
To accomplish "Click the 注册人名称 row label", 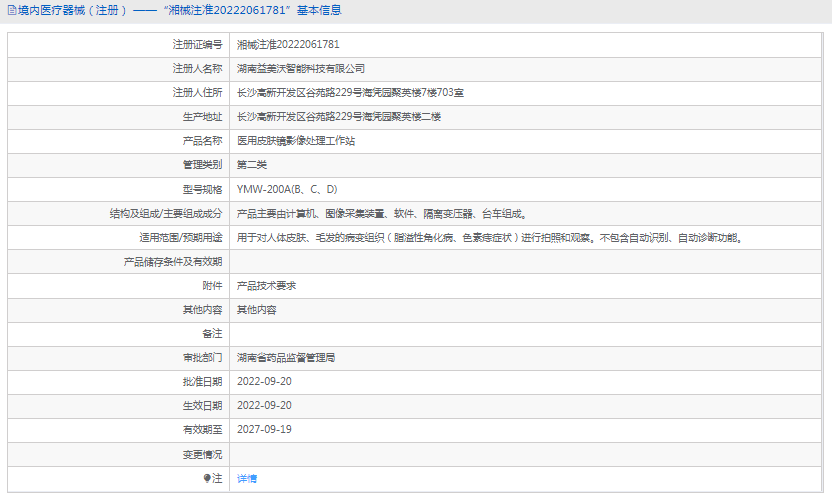I will (x=197, y=69).
